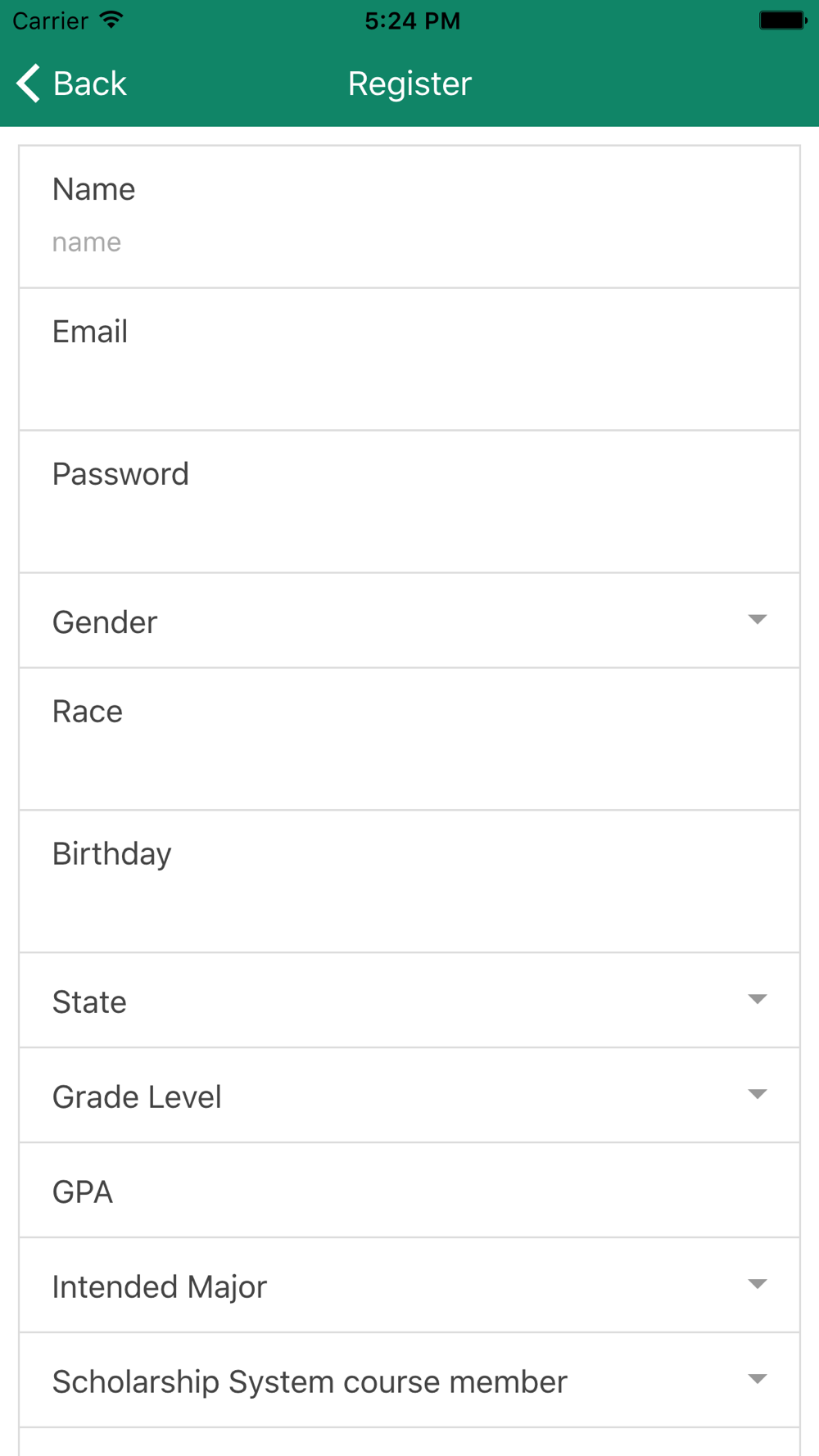Tap the battery status icon
The image size is (819, 1456).
click(x=782, y=20)
